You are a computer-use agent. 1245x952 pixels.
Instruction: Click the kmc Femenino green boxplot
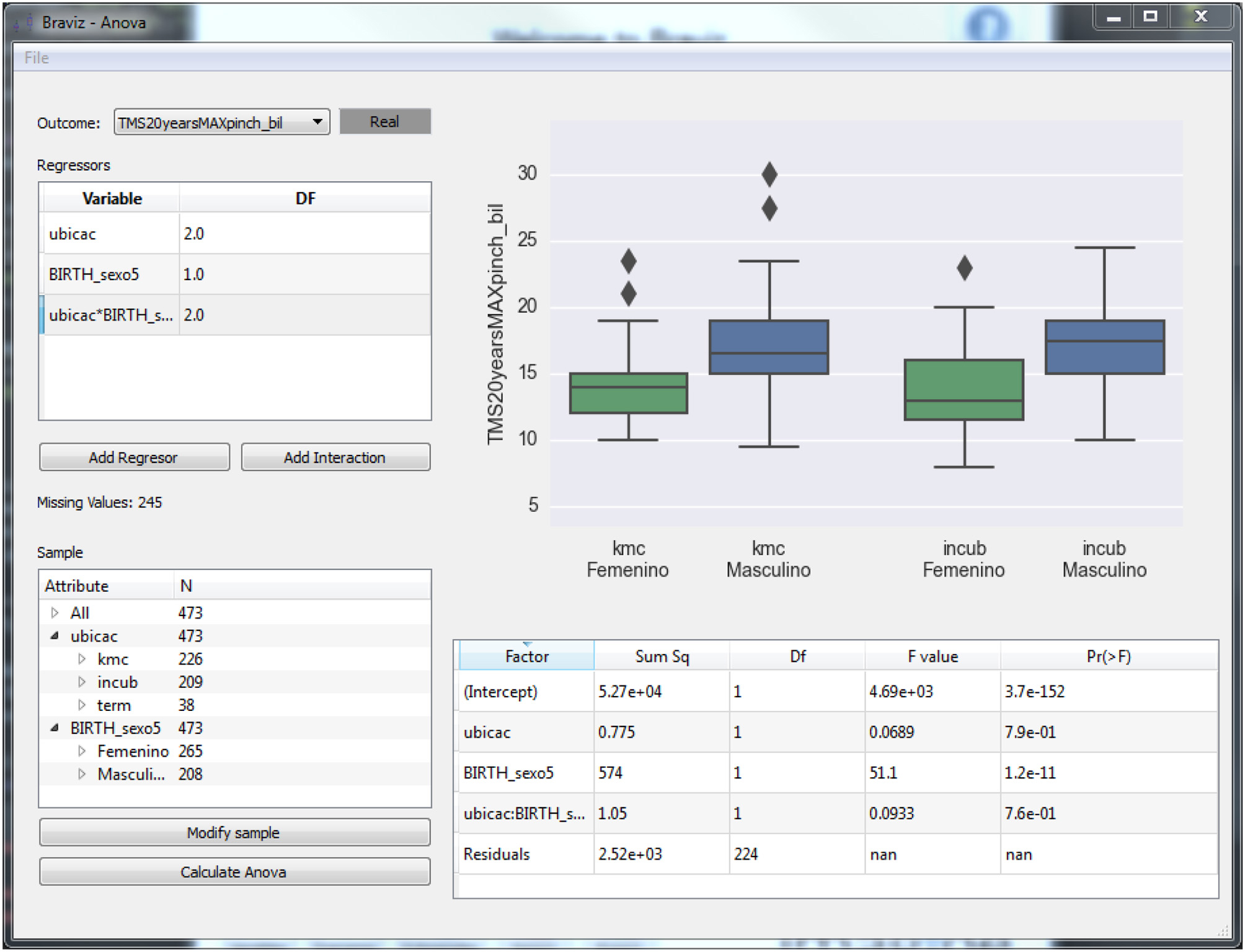tap(629, 393)
